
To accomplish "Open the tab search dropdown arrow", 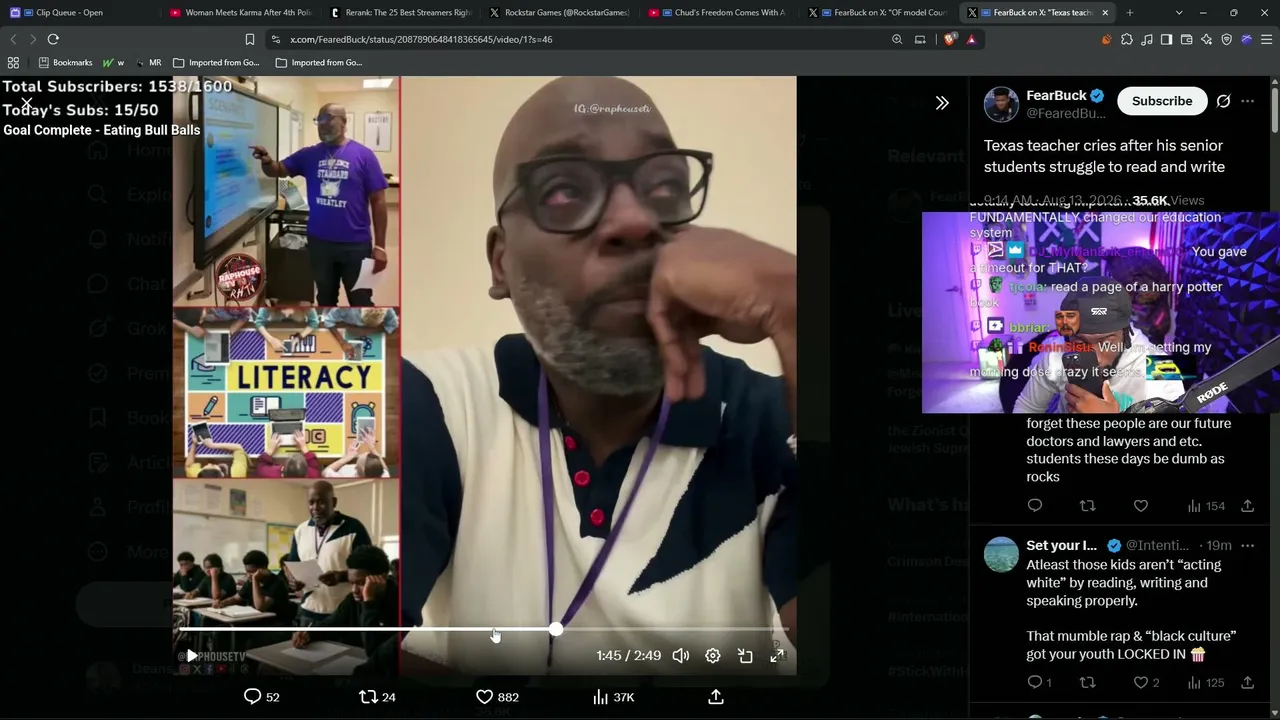I will point(1179,13).
